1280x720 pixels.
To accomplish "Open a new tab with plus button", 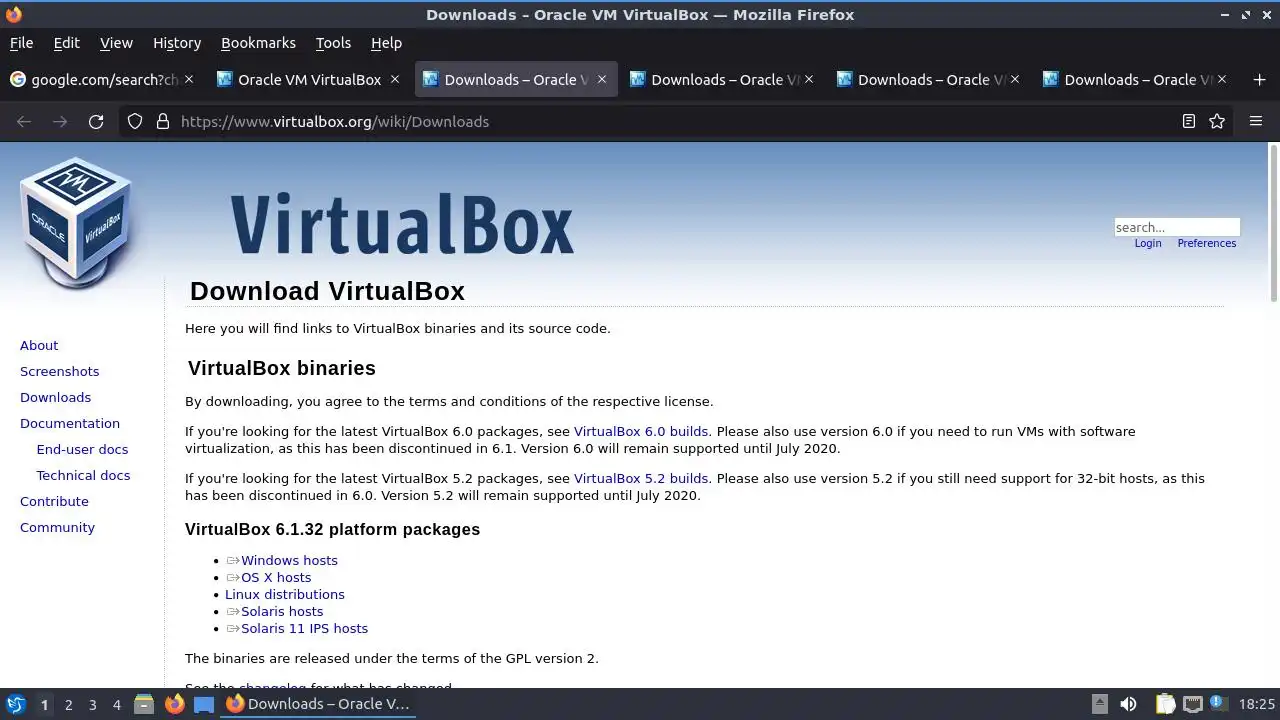I will pos(1259,79).
